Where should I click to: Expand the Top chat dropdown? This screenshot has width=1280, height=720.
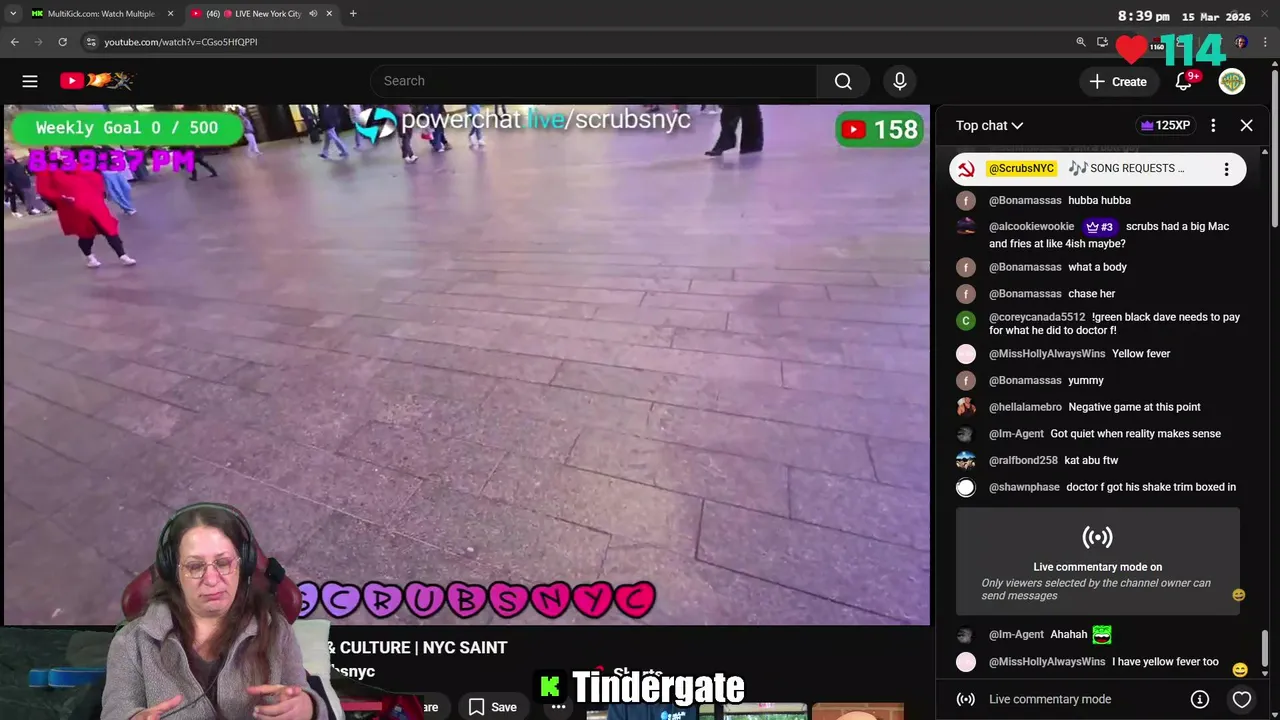pyautogui.click(x=989, y=125)
